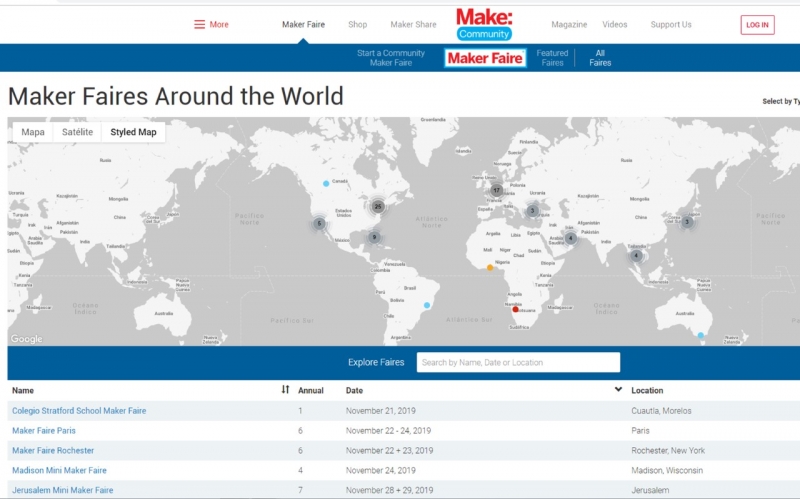Click the location Cuautla, Morelos

(x=661, y=411)
